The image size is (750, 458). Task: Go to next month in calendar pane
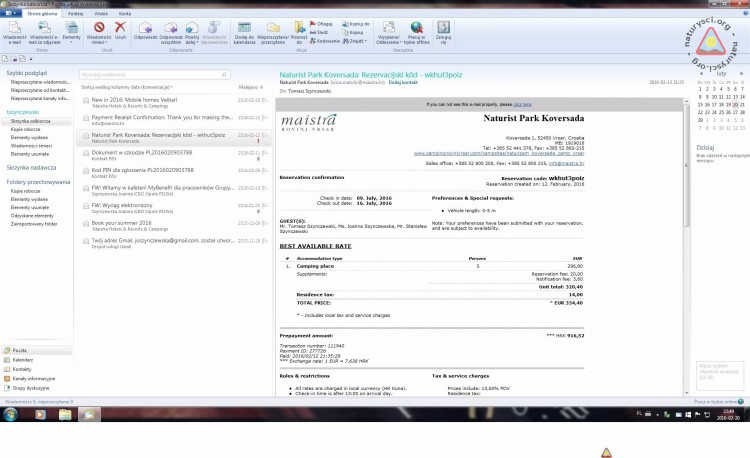tap(741, 74)
